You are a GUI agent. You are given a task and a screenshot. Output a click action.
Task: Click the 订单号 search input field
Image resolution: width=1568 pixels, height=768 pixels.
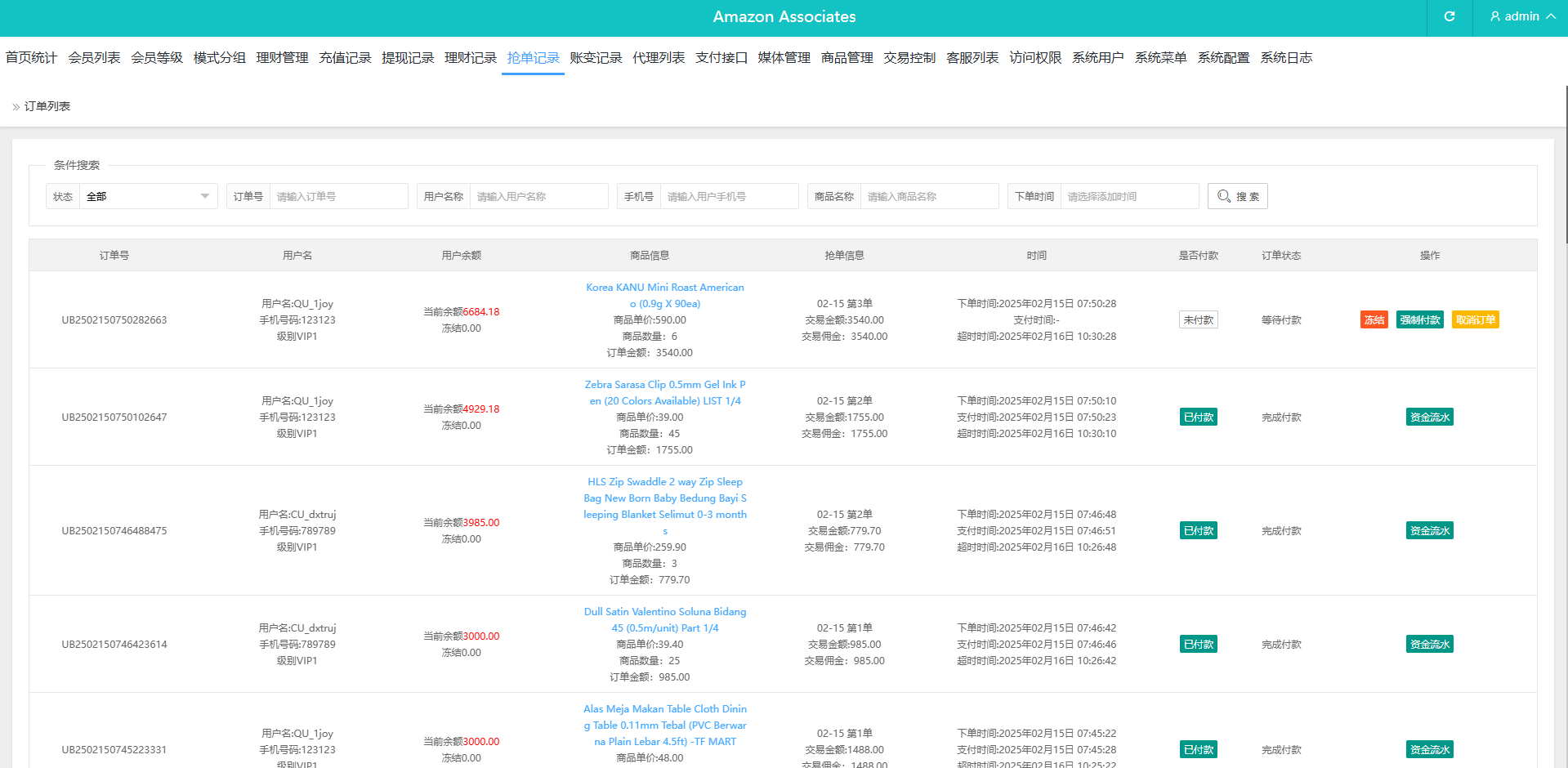[337, 196]
